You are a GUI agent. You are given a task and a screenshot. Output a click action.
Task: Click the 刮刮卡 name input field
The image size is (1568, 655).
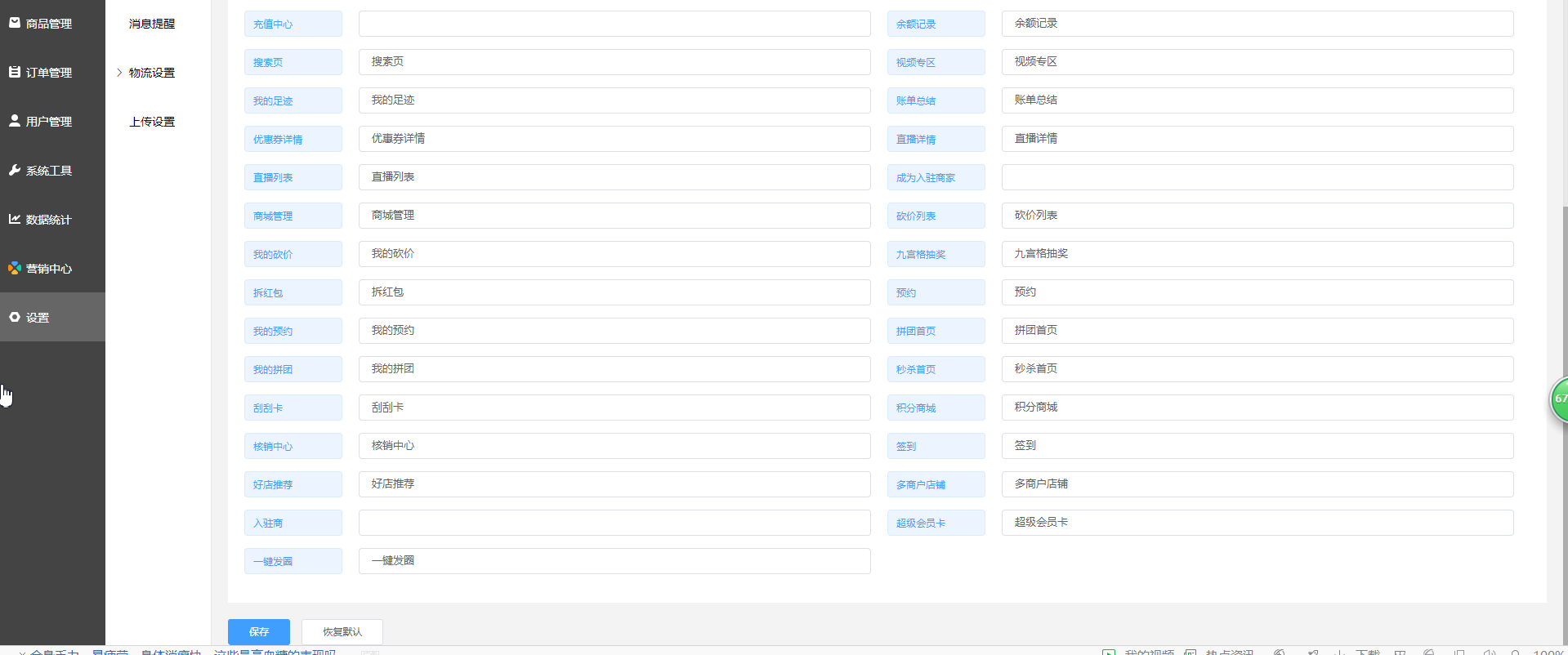click(x=614, y=408)
